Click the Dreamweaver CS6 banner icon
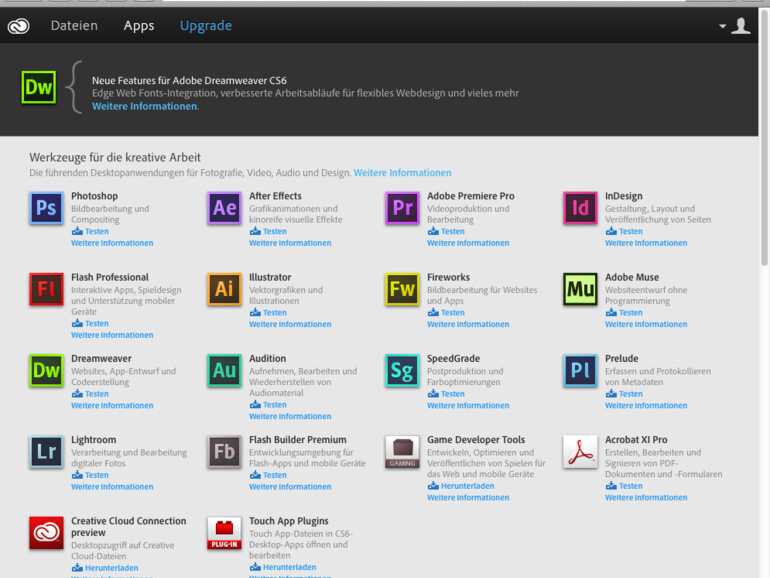Image resolution: width=770 pixels, height=578 pixels. [39, 87]
